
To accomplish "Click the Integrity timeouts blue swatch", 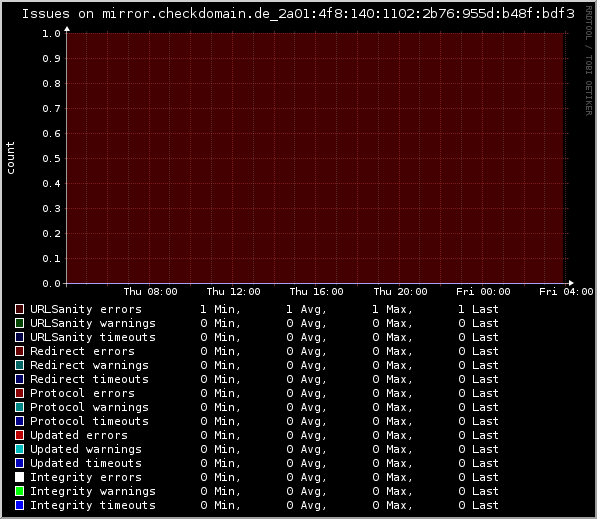I will click(19, 505).
